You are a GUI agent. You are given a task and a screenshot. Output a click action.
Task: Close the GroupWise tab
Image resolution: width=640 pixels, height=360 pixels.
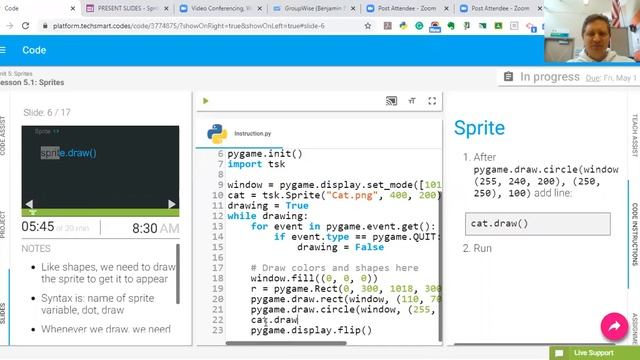coord(353,8)
